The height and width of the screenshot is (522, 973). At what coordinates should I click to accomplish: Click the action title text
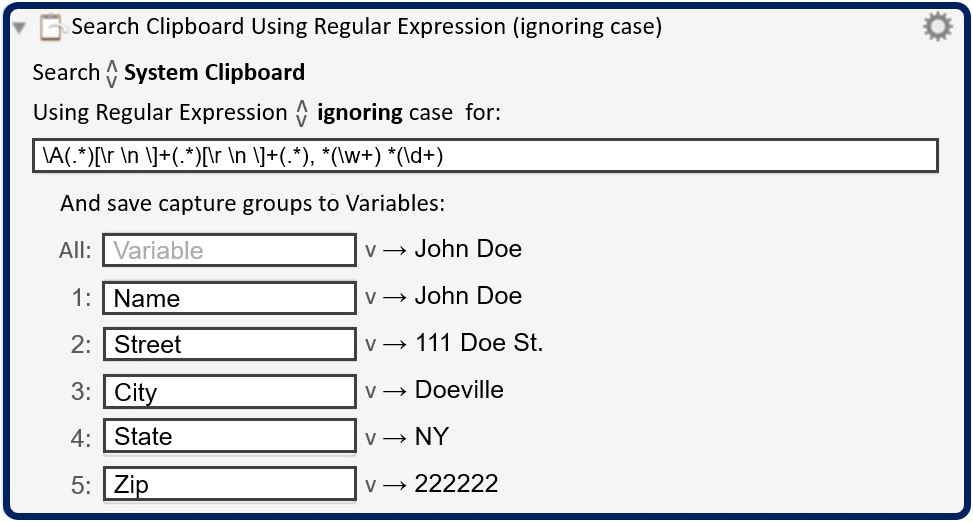pyautogui.click(x=367, y=27)
